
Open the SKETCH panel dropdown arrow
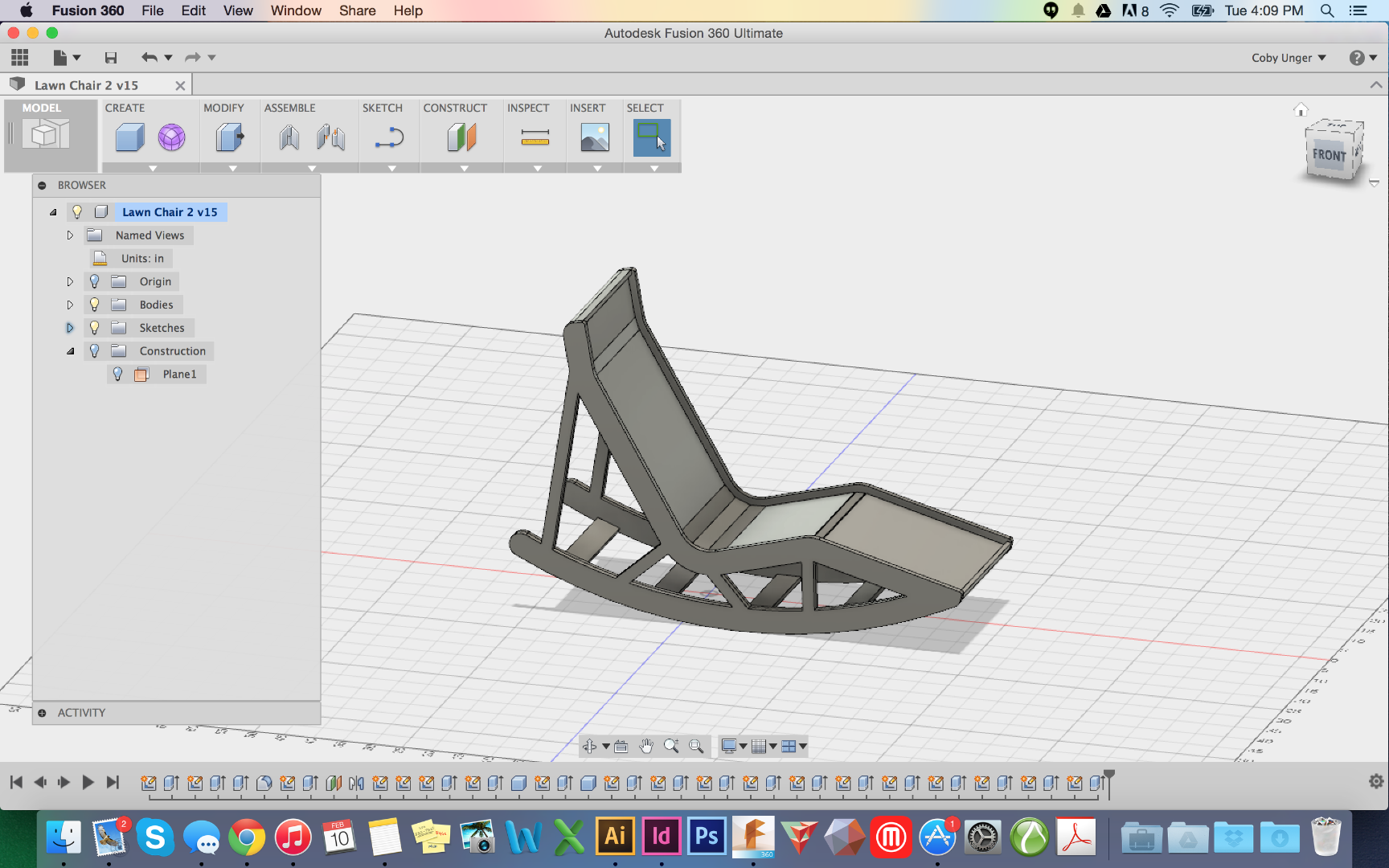(x=391, y=168)
